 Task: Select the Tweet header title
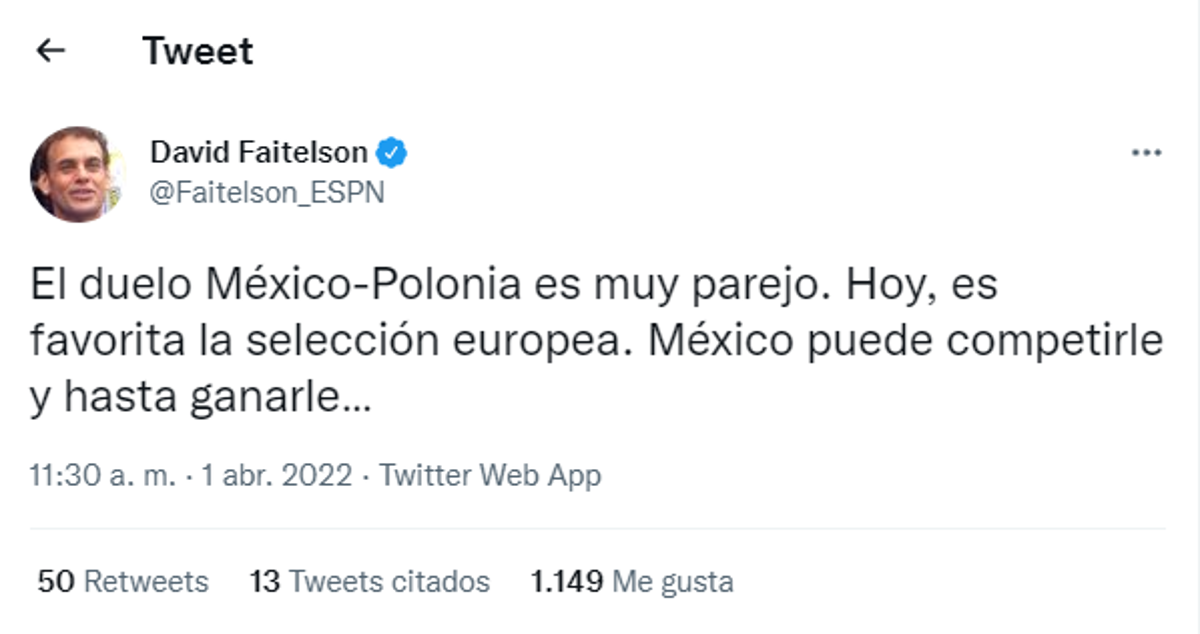[199, 49]
